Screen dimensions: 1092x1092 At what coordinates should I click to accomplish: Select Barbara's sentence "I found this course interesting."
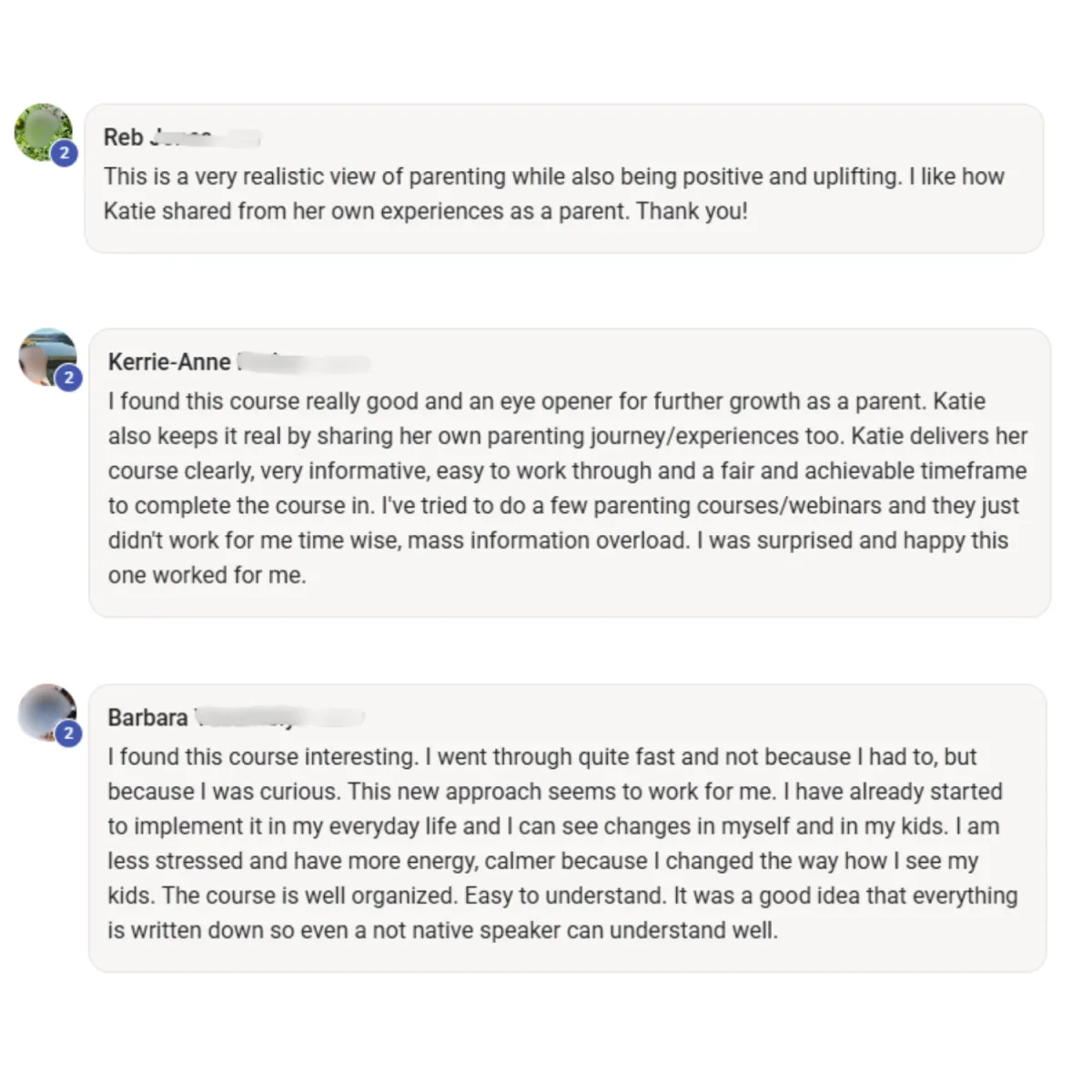point(263,757)
